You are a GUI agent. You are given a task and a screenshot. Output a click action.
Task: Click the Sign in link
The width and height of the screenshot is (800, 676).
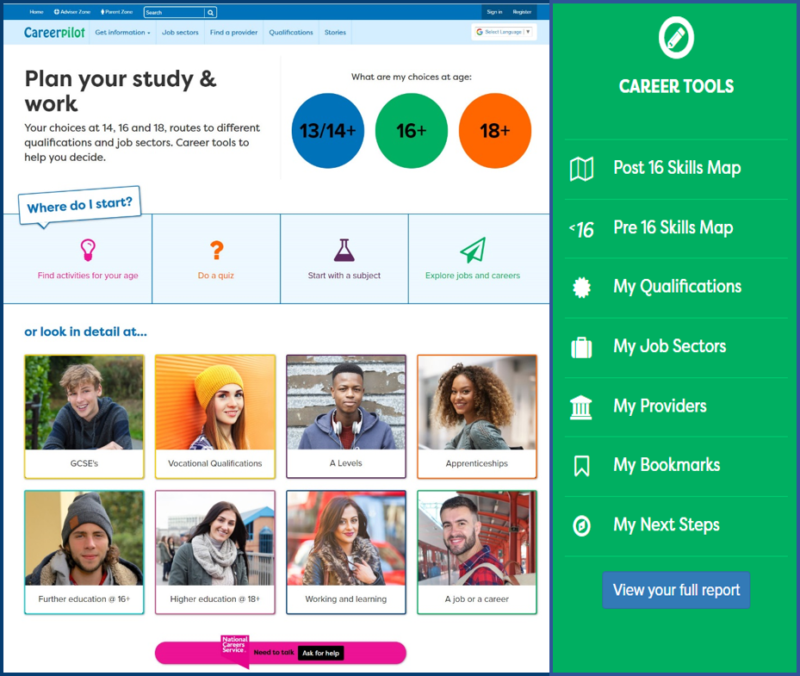(x=494, y=12)
